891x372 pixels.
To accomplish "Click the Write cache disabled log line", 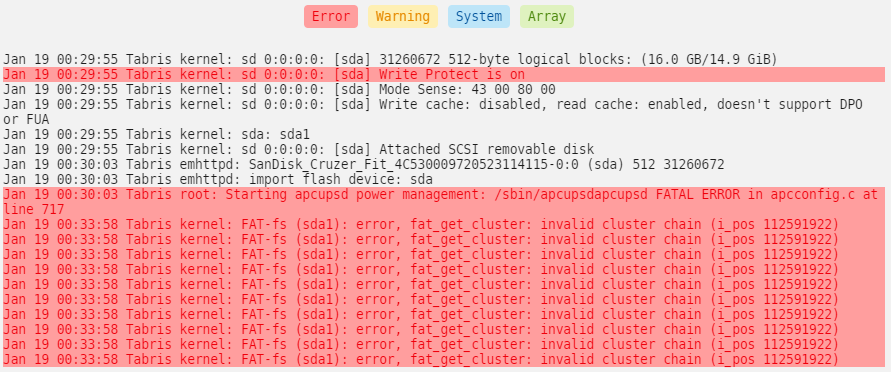I will pyautogui.click(x=433, y=112).
